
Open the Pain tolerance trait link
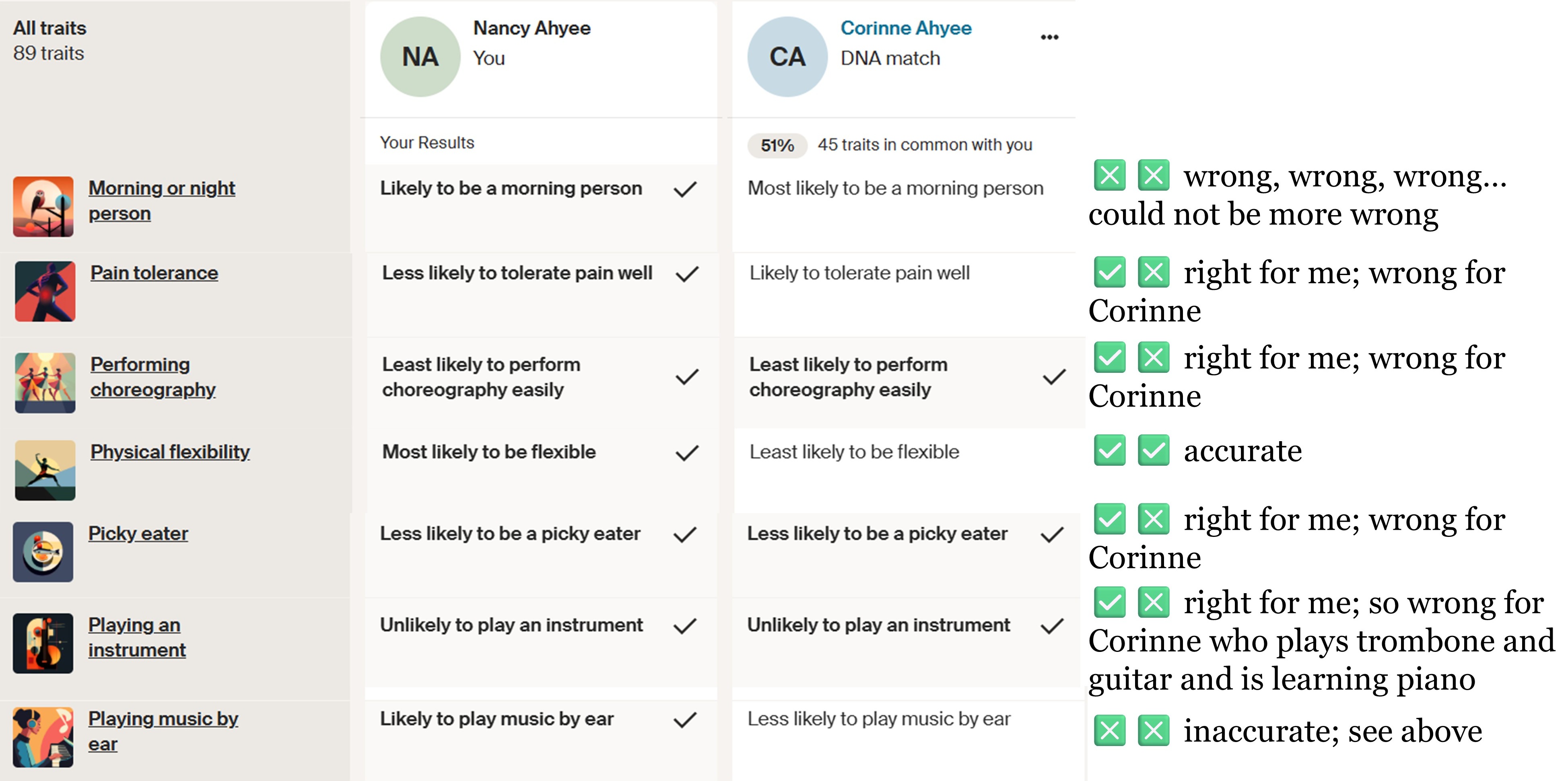coord(154,273)
